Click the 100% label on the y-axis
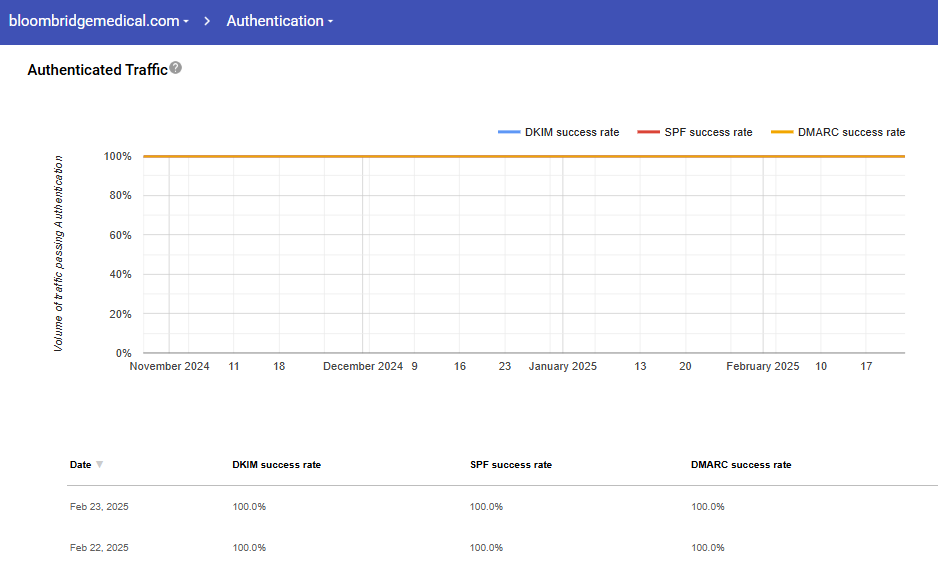Image resolution: width=938 pixels, height=568 pixels. [x=117, y=156]
